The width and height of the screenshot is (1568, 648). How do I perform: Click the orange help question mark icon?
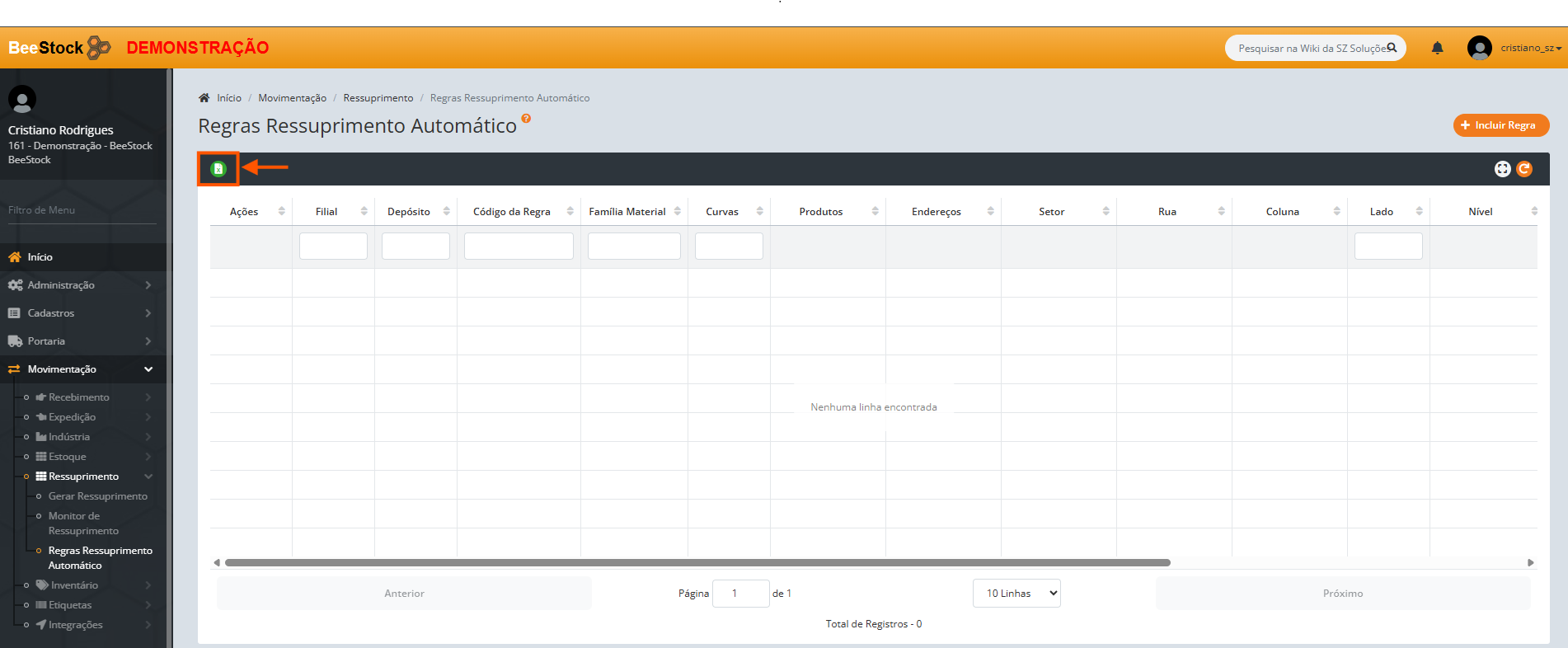coord(526,119)
